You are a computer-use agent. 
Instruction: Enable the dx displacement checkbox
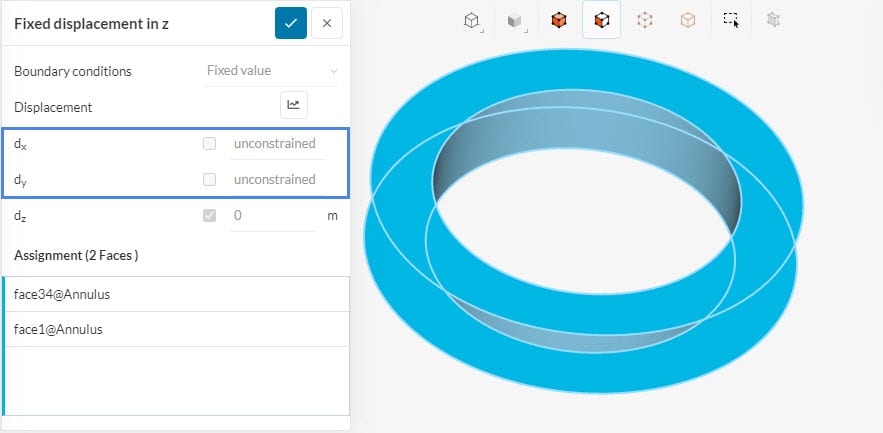click(x=209, y=144)
